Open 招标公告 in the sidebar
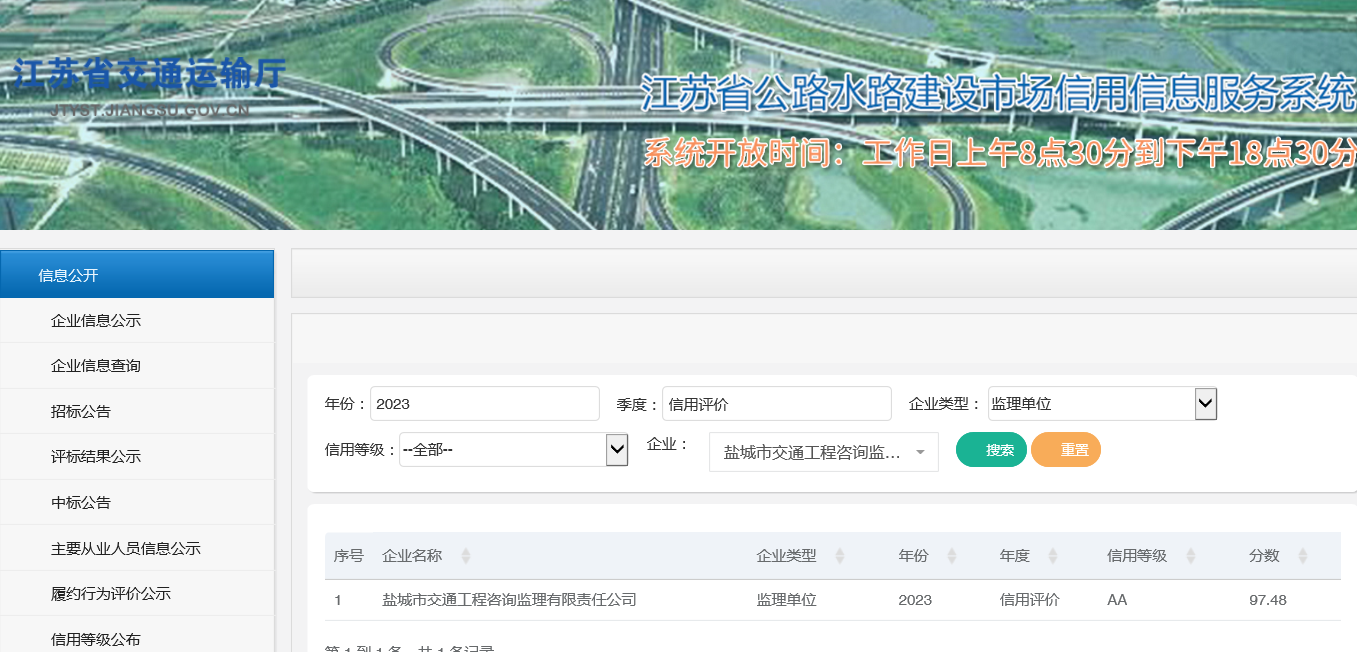 81,411
